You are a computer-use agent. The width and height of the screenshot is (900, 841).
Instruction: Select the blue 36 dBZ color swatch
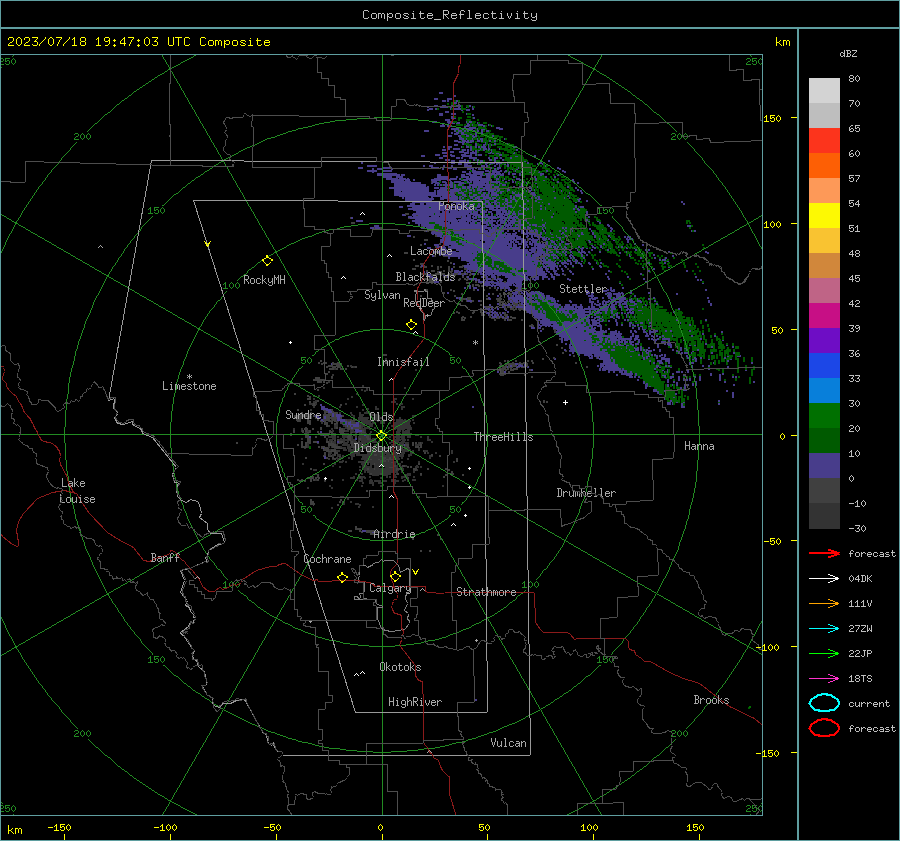click(x=824, y=365)
